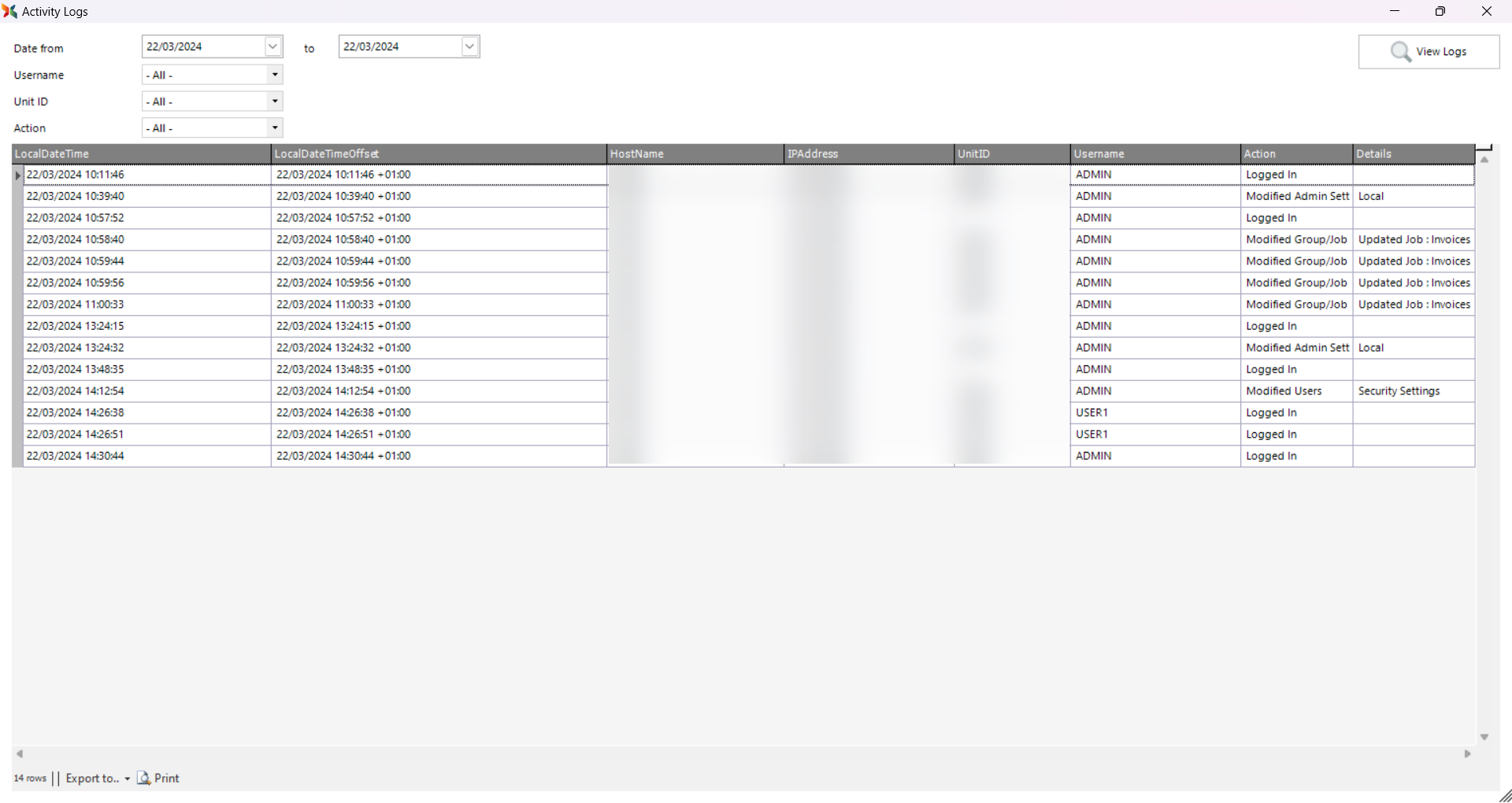Click the View Logs magnifier icon
Screen dimensions: 1512x803
[x=1401, y=52]
